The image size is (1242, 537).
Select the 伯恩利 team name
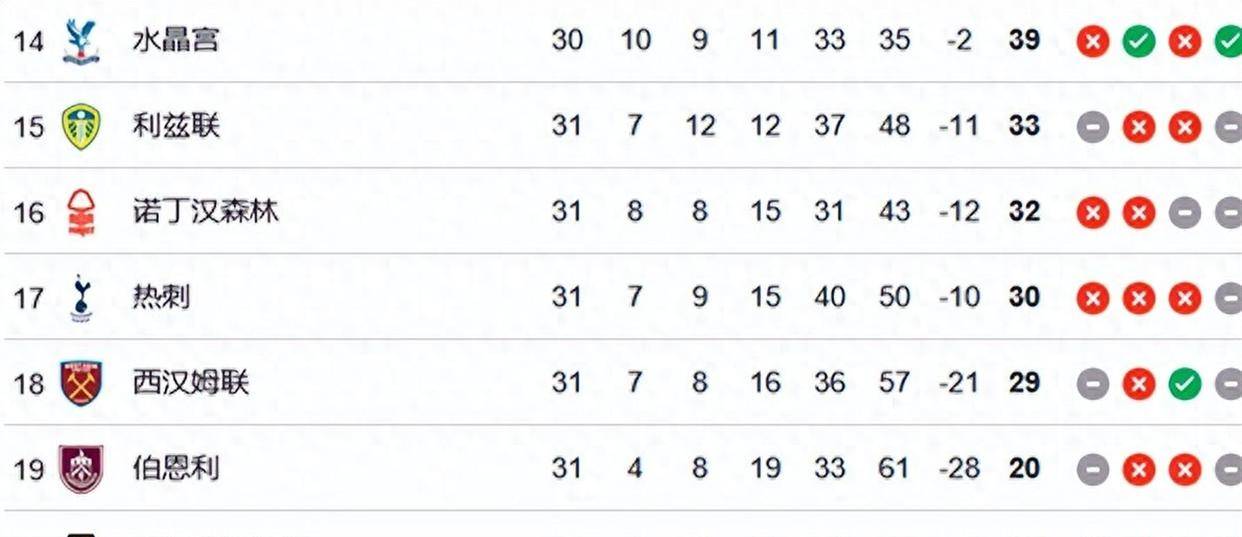(x=176, y=469)
